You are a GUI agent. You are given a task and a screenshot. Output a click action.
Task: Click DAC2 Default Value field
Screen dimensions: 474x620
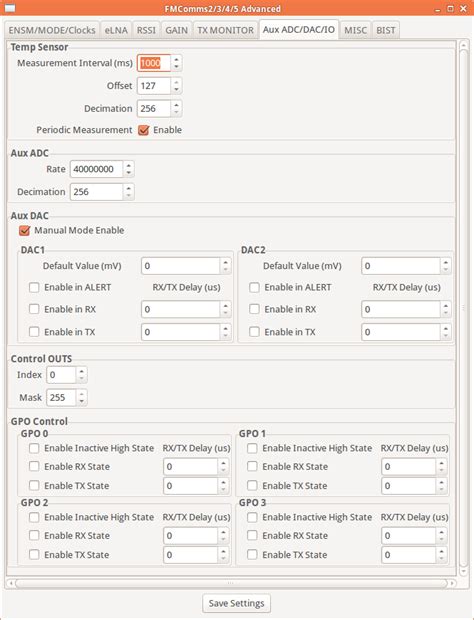400,266
